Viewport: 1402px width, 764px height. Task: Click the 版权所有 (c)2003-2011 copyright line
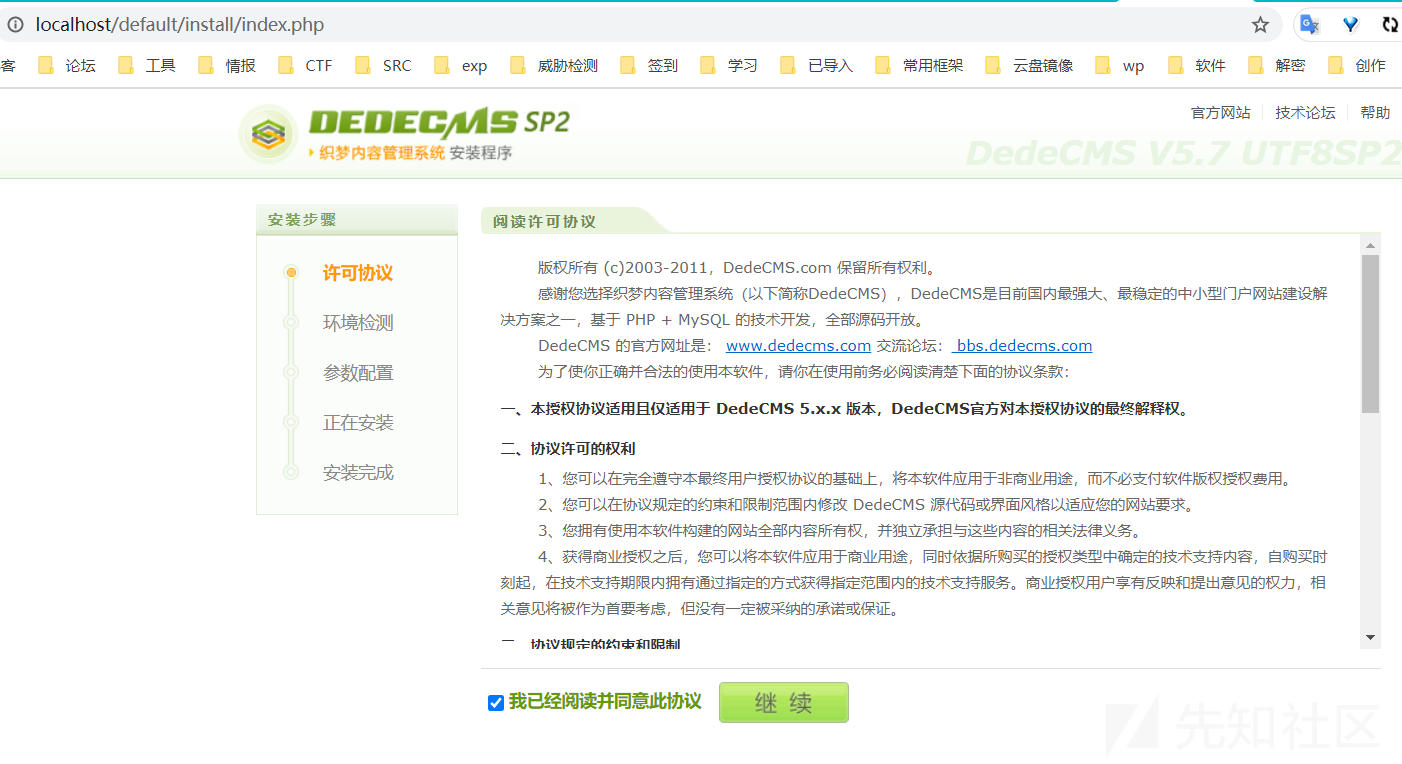pos(736,267)
